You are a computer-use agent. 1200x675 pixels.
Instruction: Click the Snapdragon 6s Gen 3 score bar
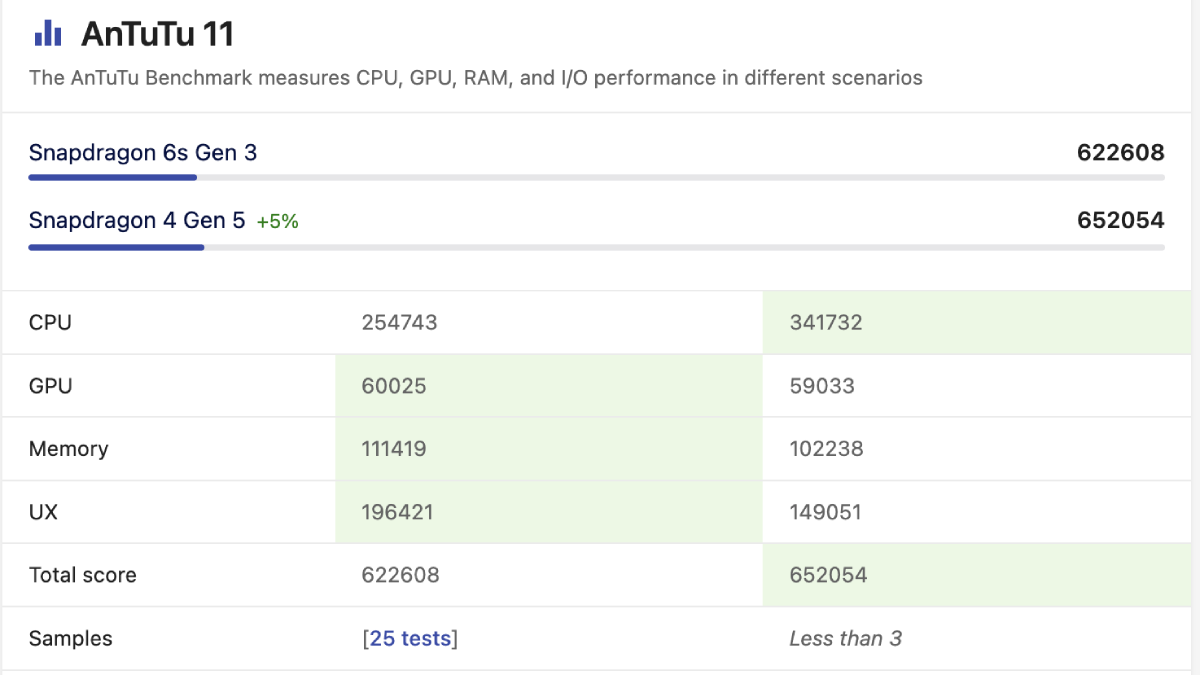point(596,178)
